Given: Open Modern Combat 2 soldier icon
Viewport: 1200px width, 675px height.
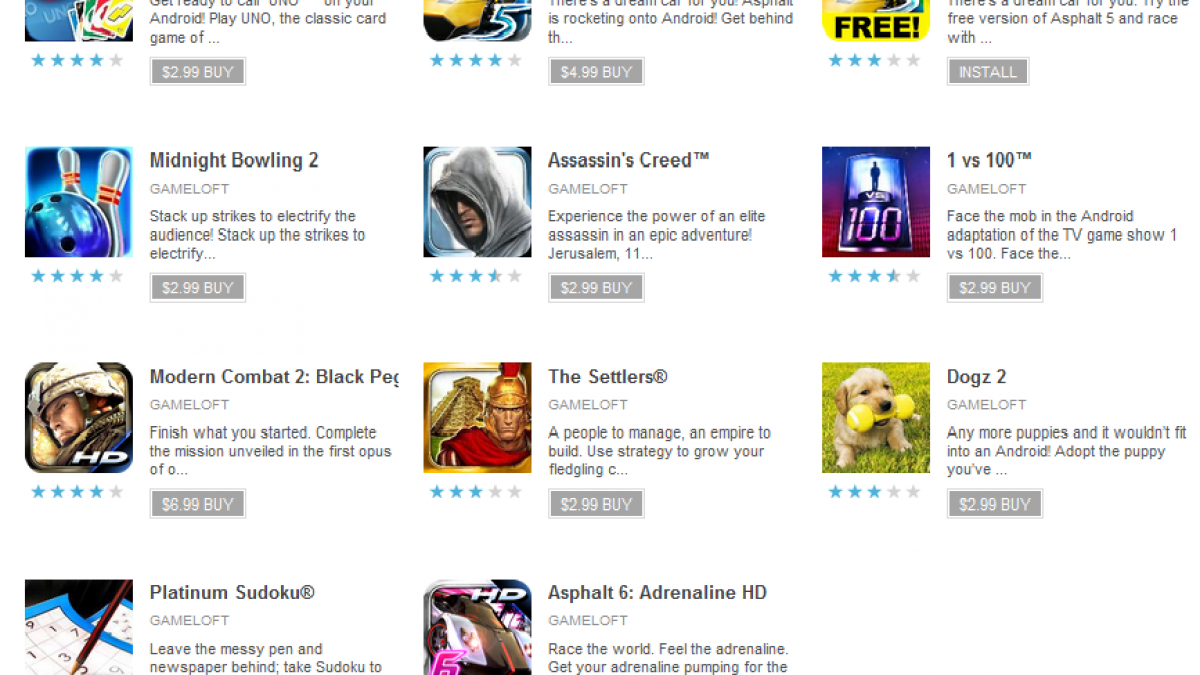Looking at the screenshot, I should click(79, 418).
